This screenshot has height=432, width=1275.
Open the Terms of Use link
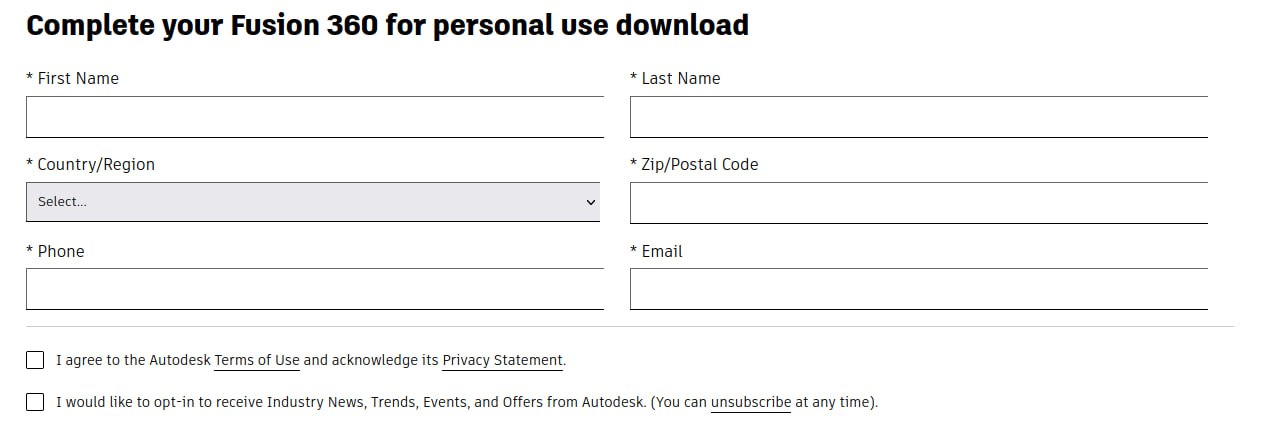click(257, 360)
